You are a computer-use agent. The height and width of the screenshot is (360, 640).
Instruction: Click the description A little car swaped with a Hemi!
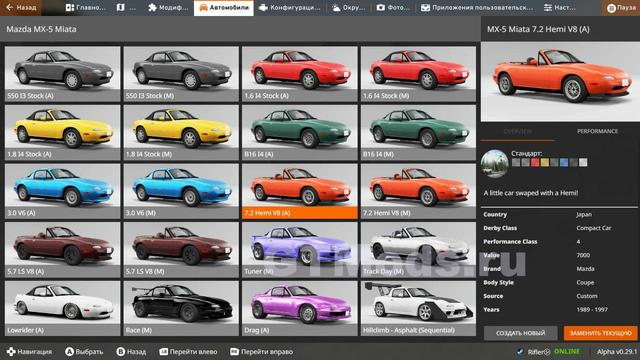tap(531, 193)
